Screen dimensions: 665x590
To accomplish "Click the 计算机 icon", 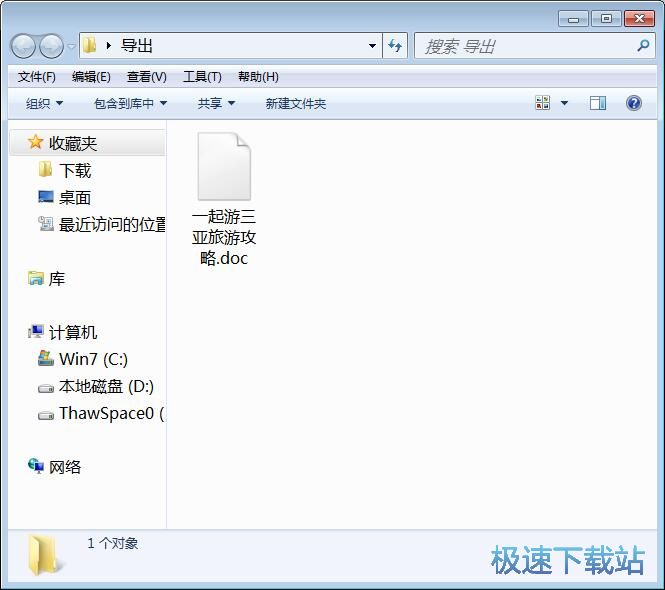I will tap(36, 331).
